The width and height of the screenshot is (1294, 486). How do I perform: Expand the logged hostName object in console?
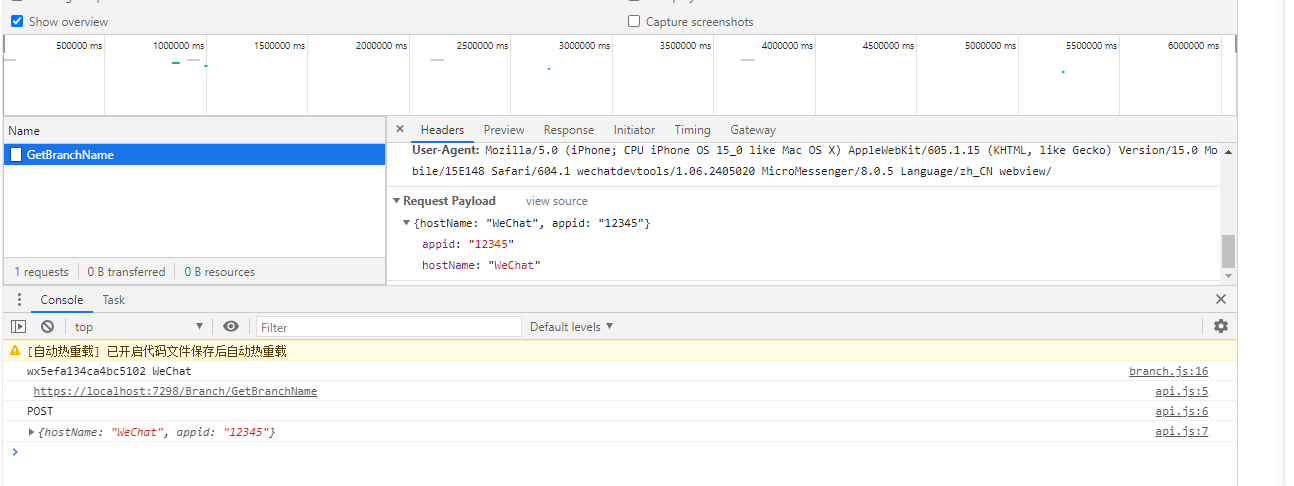32,432
